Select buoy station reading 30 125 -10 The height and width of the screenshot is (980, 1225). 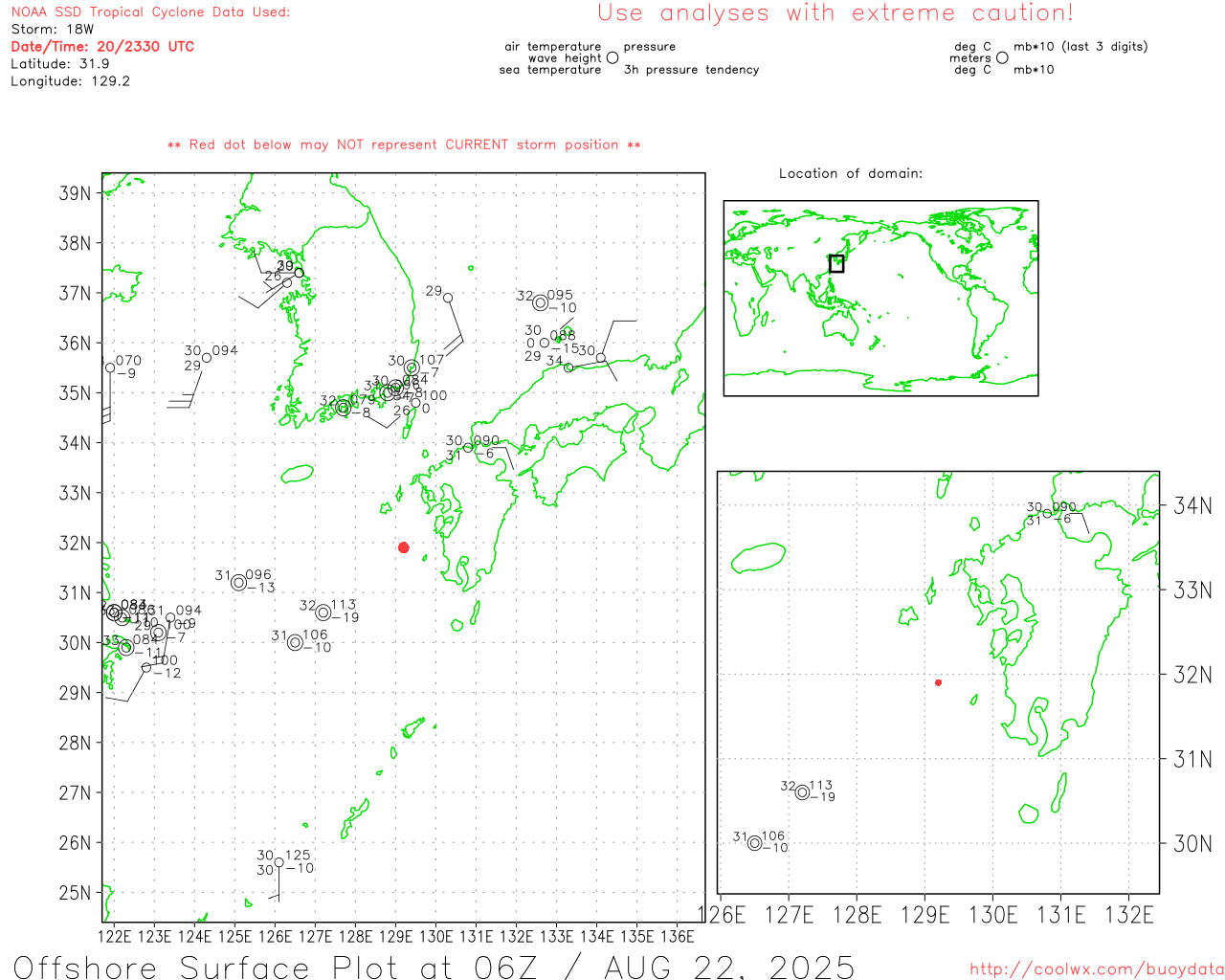(279, 862)
